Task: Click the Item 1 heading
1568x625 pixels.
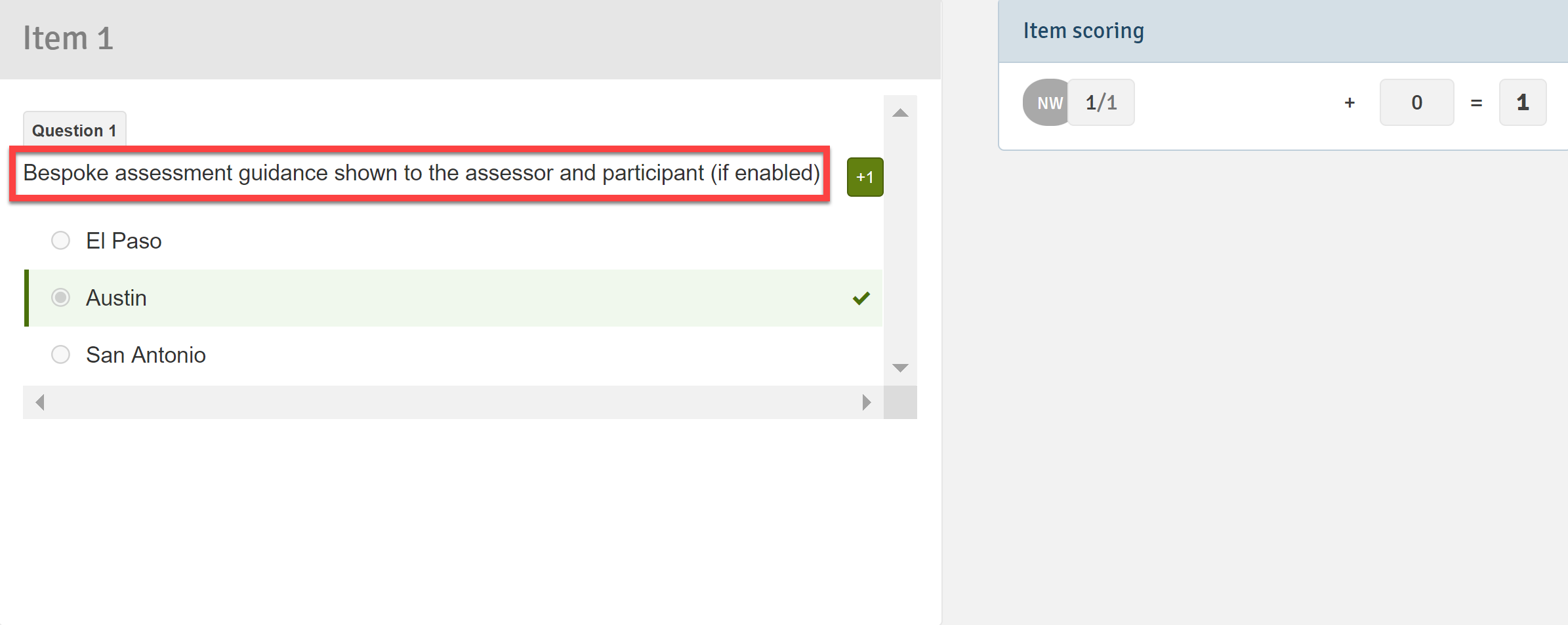Action: (x=68, y=38)
